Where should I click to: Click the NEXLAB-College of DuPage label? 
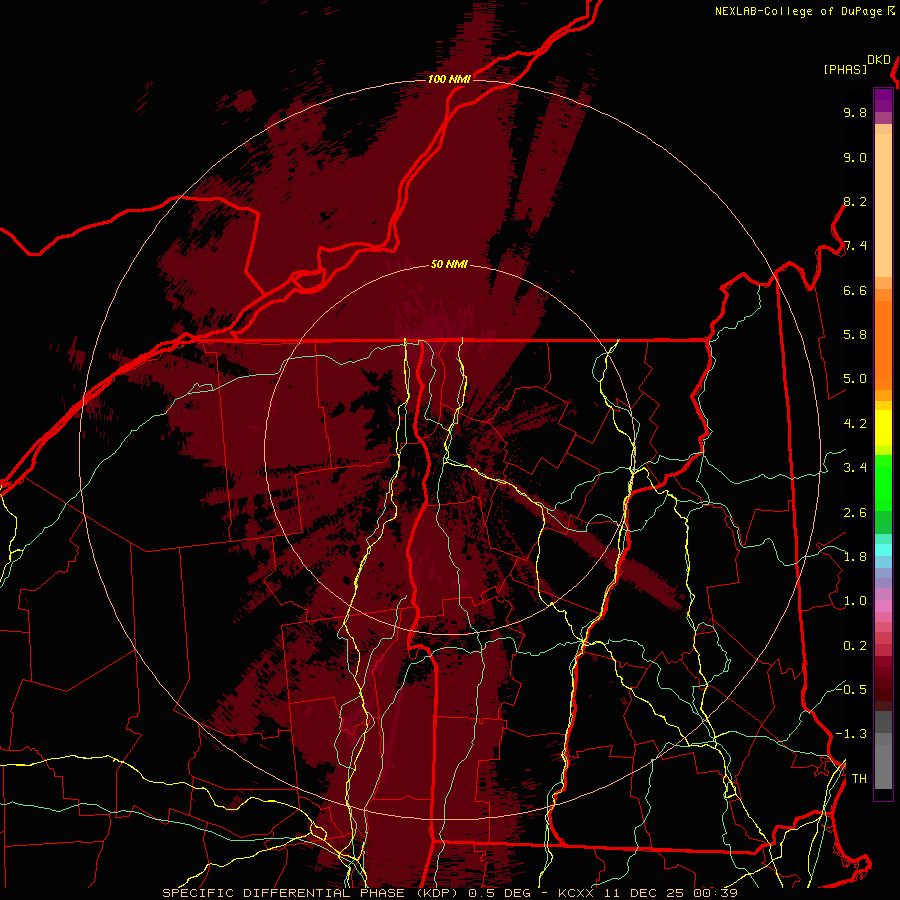(798, 11)
